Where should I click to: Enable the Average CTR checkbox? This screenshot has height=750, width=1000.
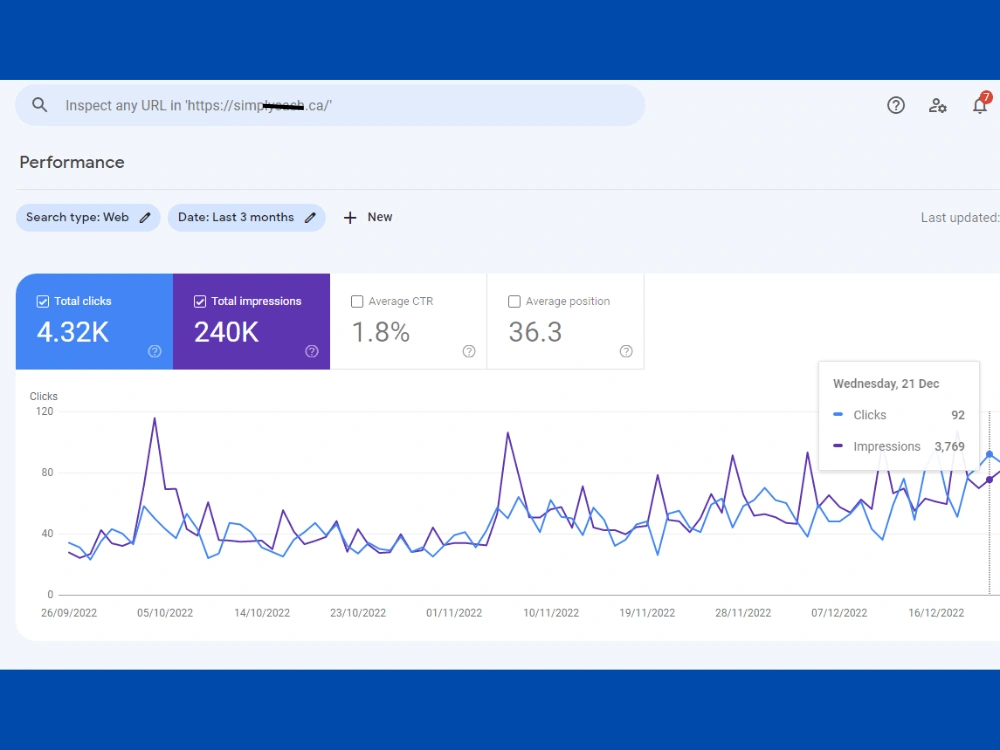[357, 302]
